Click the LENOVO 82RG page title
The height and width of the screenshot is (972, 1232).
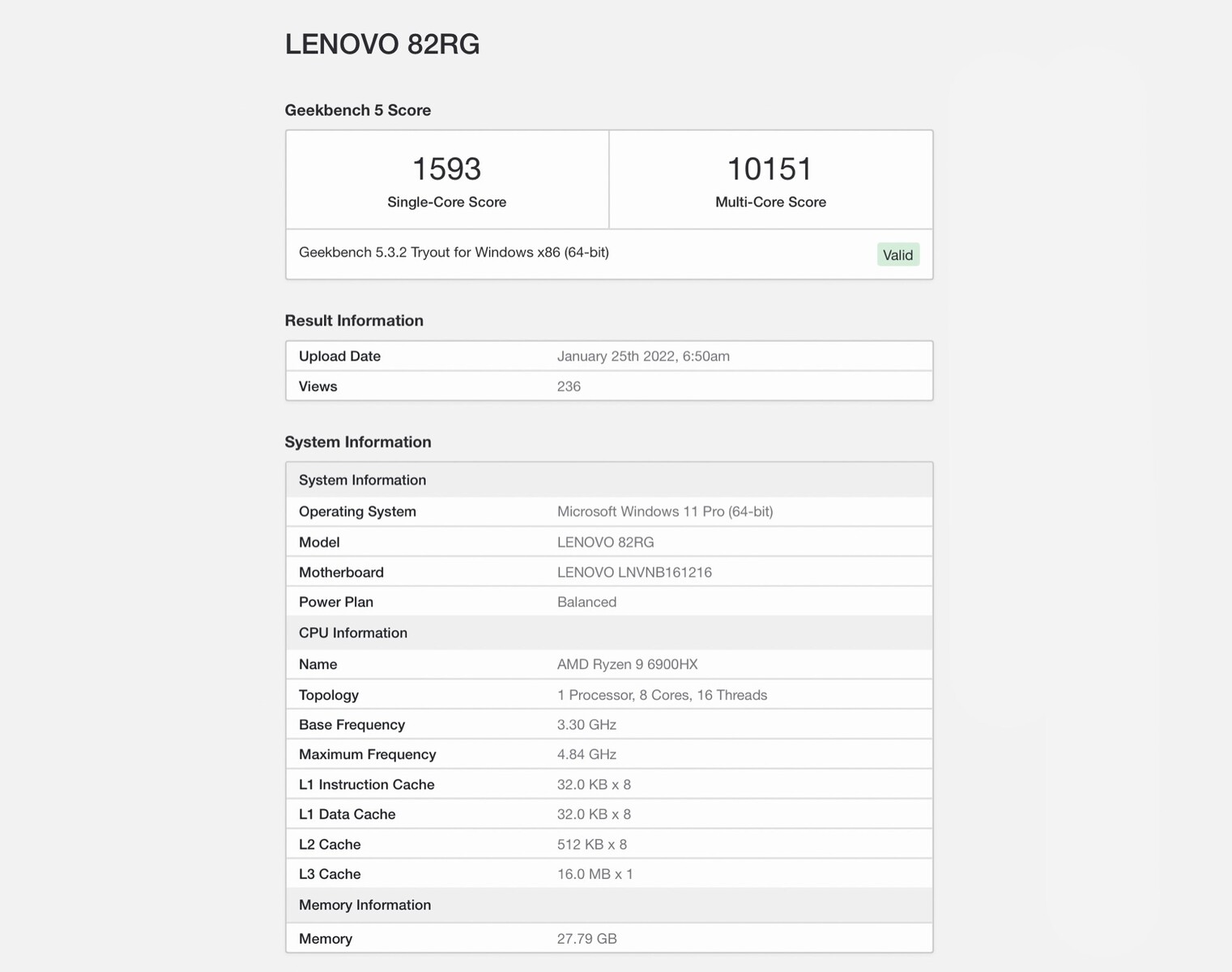point(382,45)
